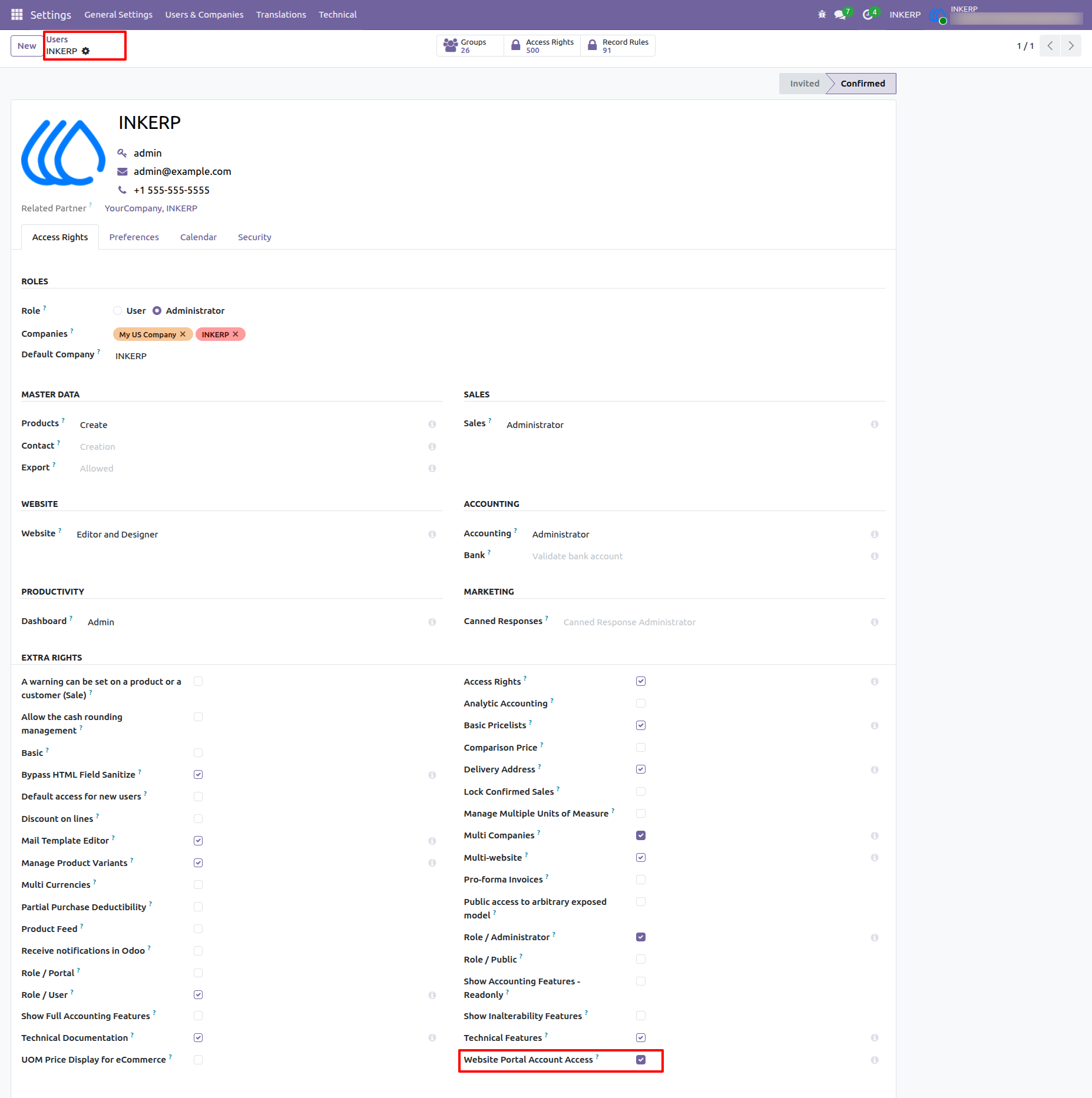Open the Products access dropdown showing Create
The width and height of the screenshot is (1092, 1098).
pyautogui.click(x=250, y=424)
